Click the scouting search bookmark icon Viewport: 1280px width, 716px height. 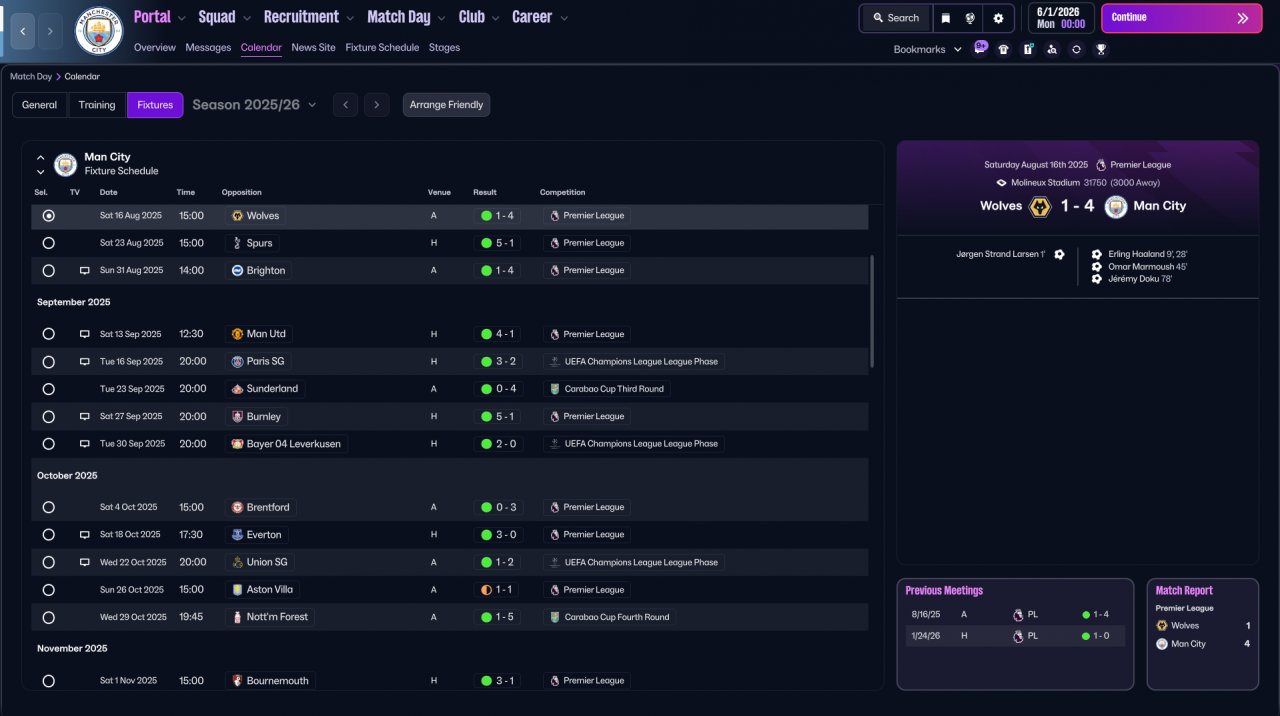pos(1052,49)
